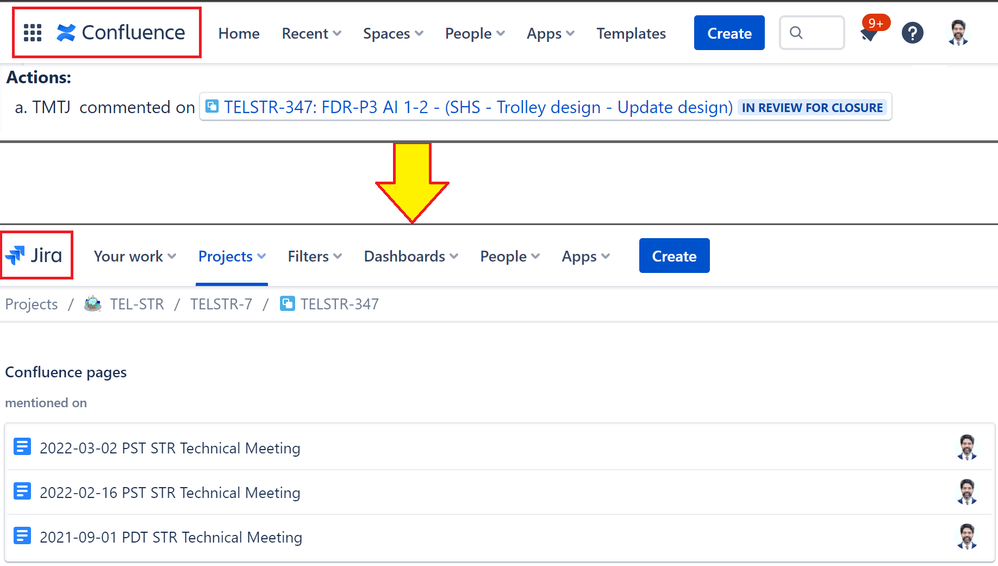Expand the Confluence People dropdown
Screen dimensions: 998x566
[475, 34]
